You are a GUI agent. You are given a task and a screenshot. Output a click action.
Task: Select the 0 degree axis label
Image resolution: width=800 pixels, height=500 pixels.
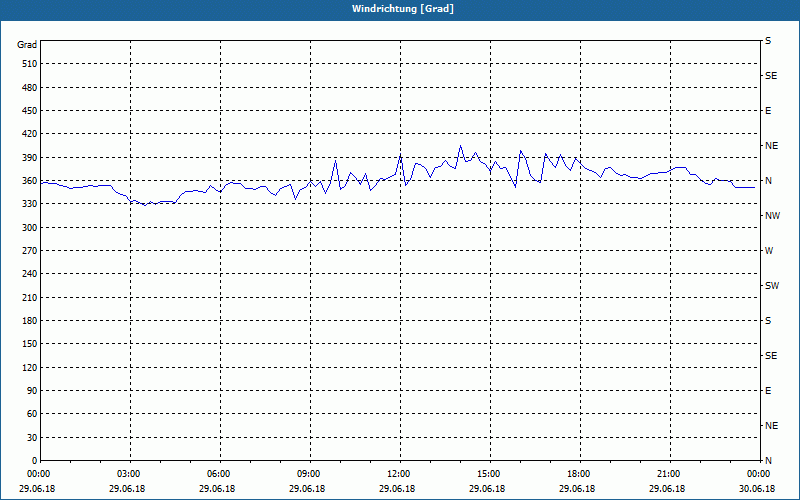click(x=34, y=461)
